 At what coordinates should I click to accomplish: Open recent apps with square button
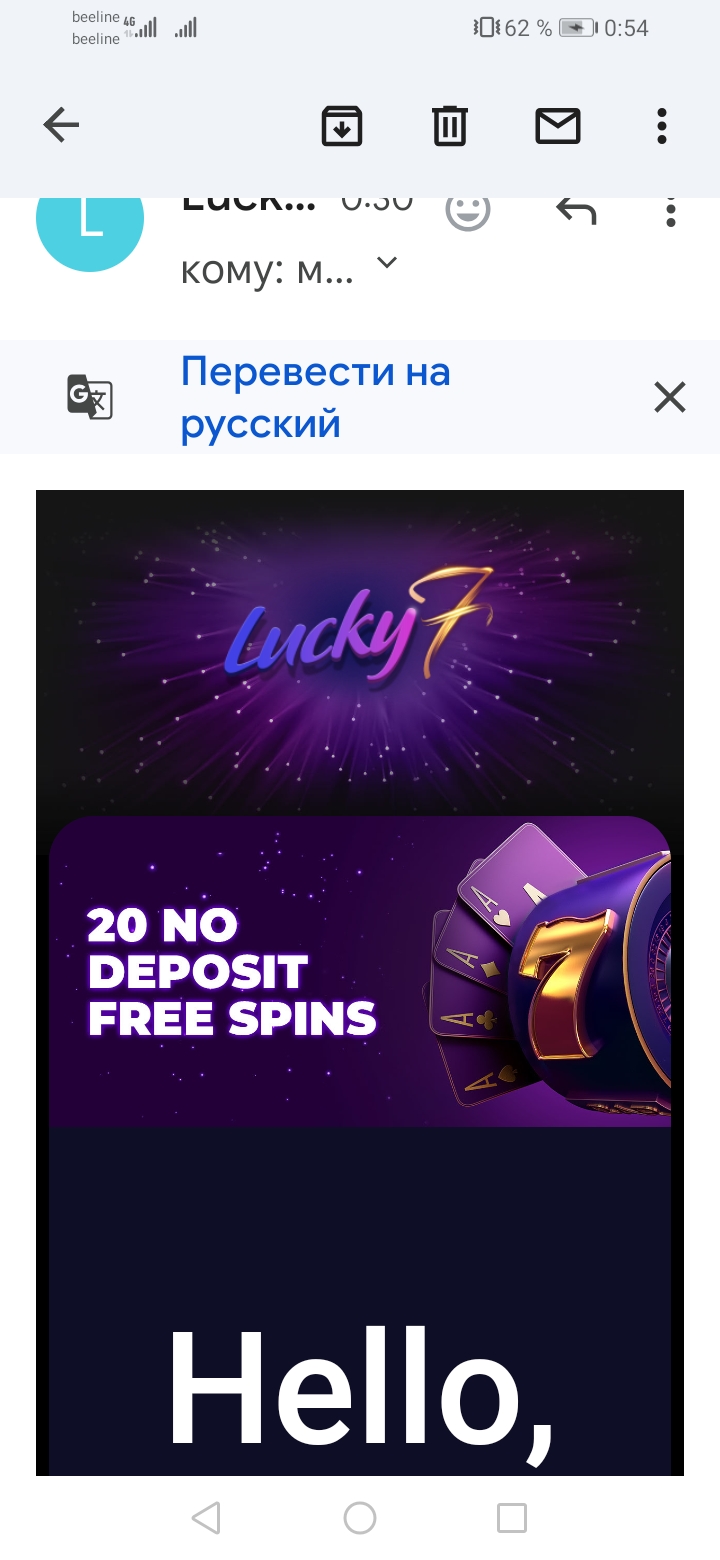(x=512, y=1518)
